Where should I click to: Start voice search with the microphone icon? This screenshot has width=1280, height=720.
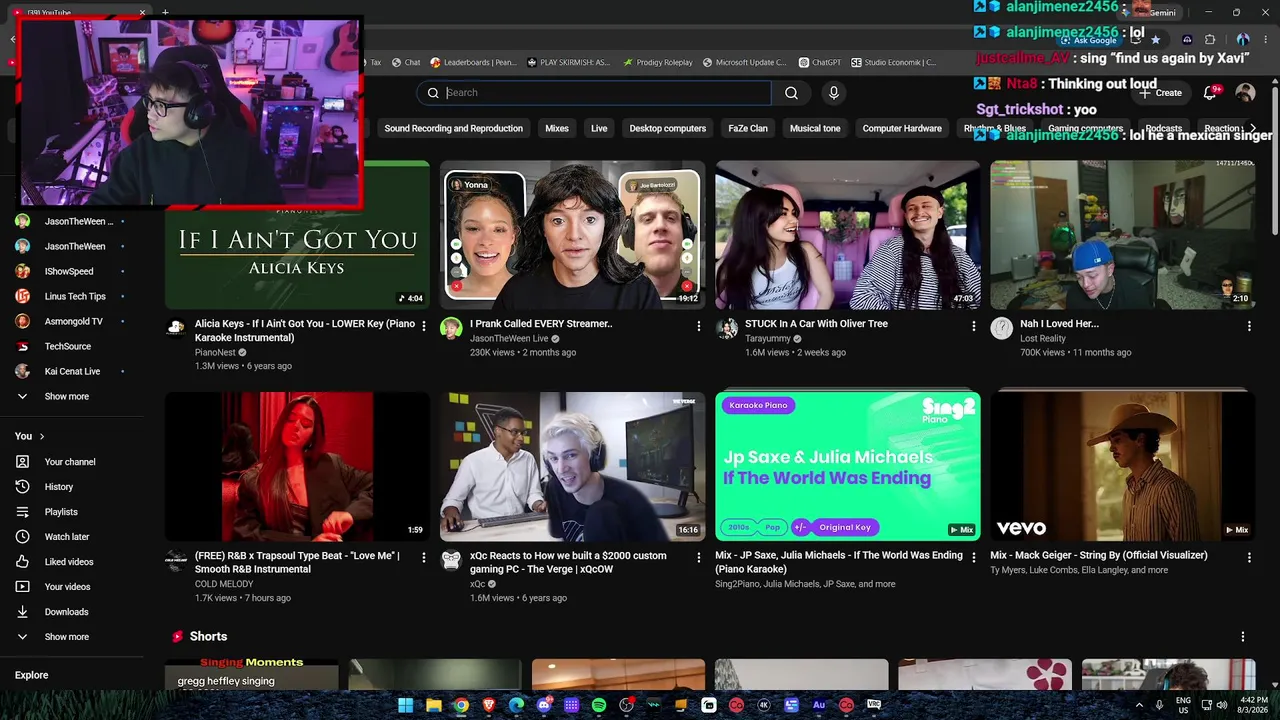(x=834, y=93)
